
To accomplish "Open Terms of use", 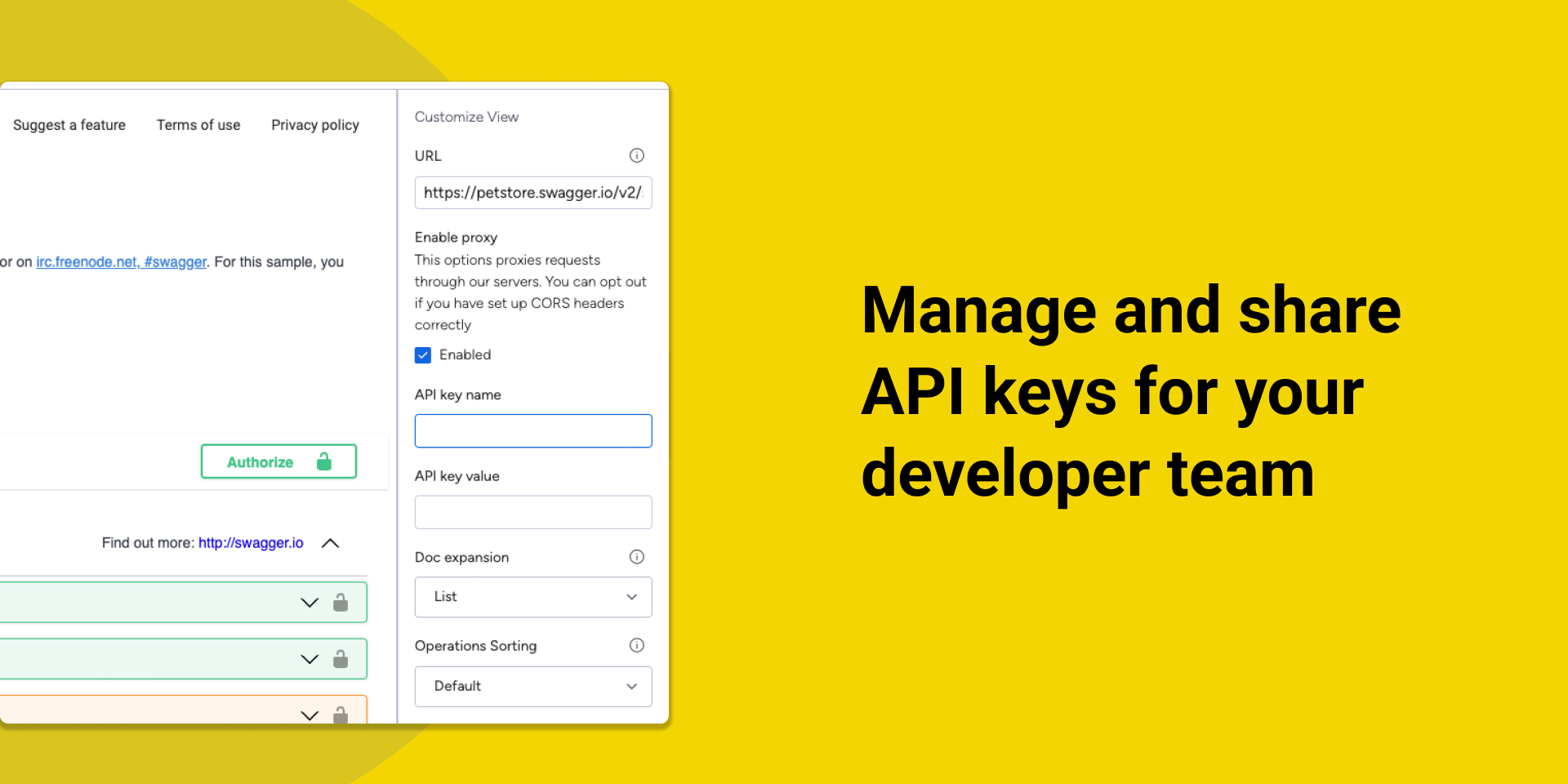I will tap(198, 125).
